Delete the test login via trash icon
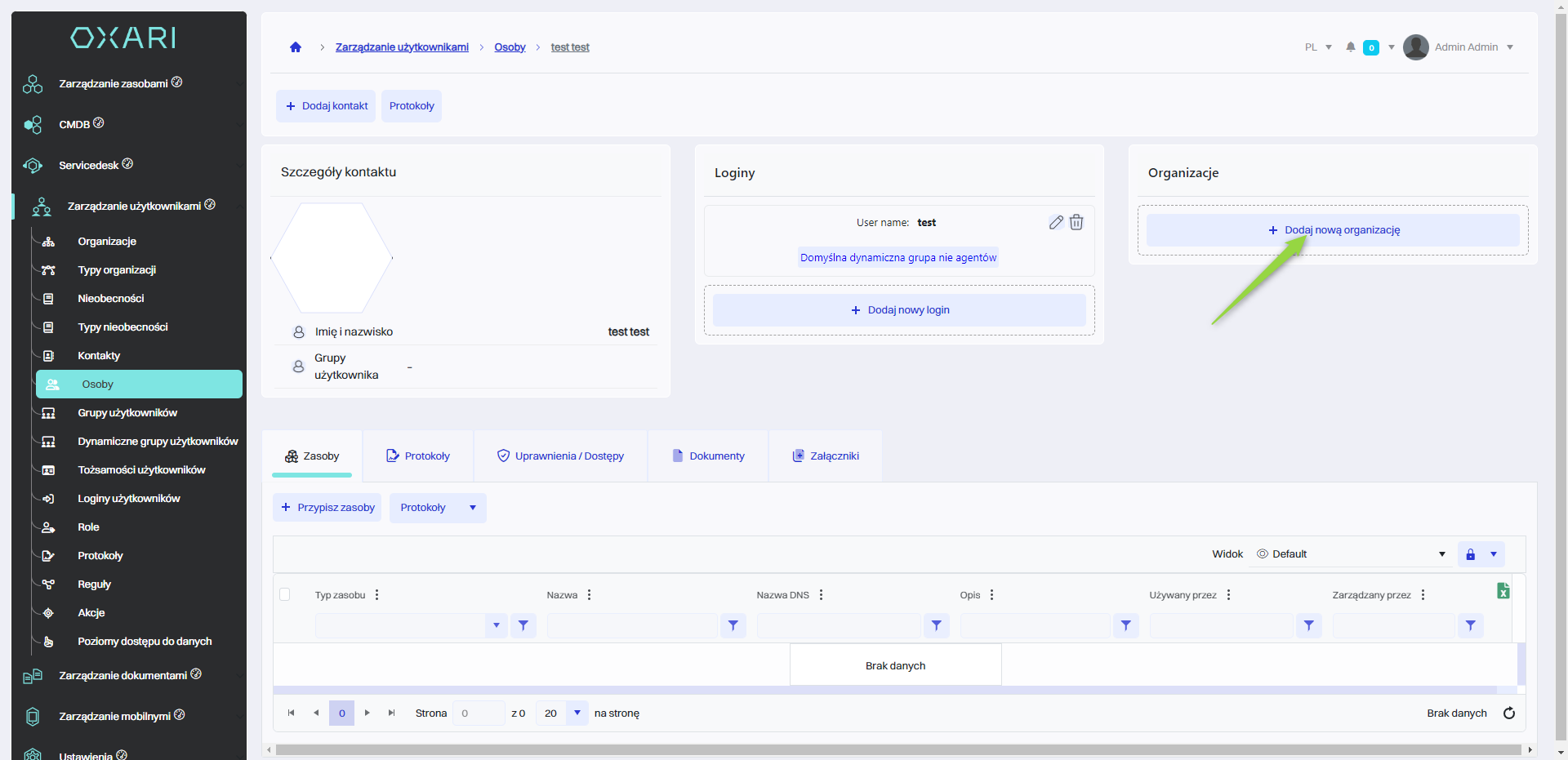 pos(1076,222)
